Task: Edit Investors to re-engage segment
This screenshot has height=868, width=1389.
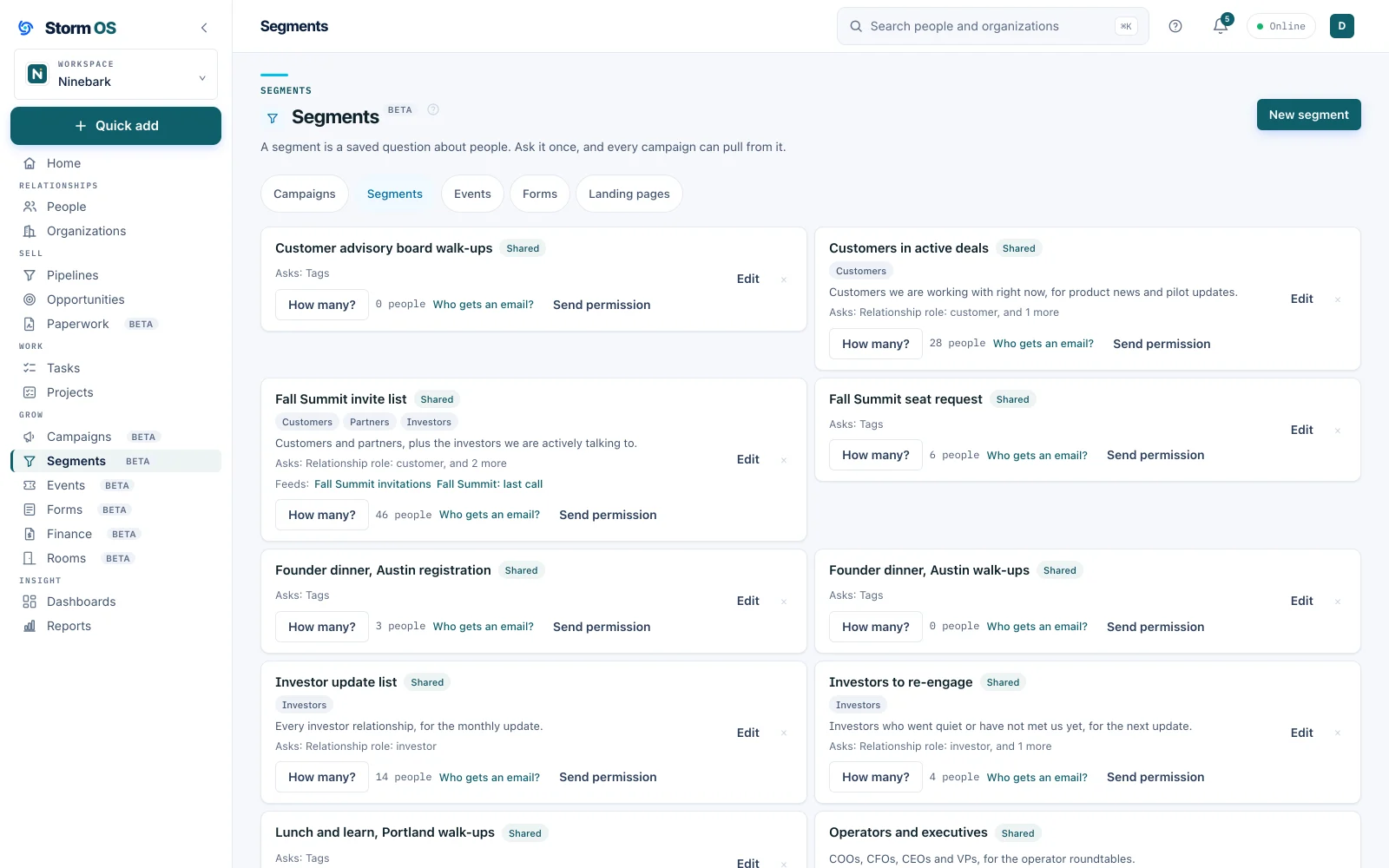Action: [x=1302, y=733]
